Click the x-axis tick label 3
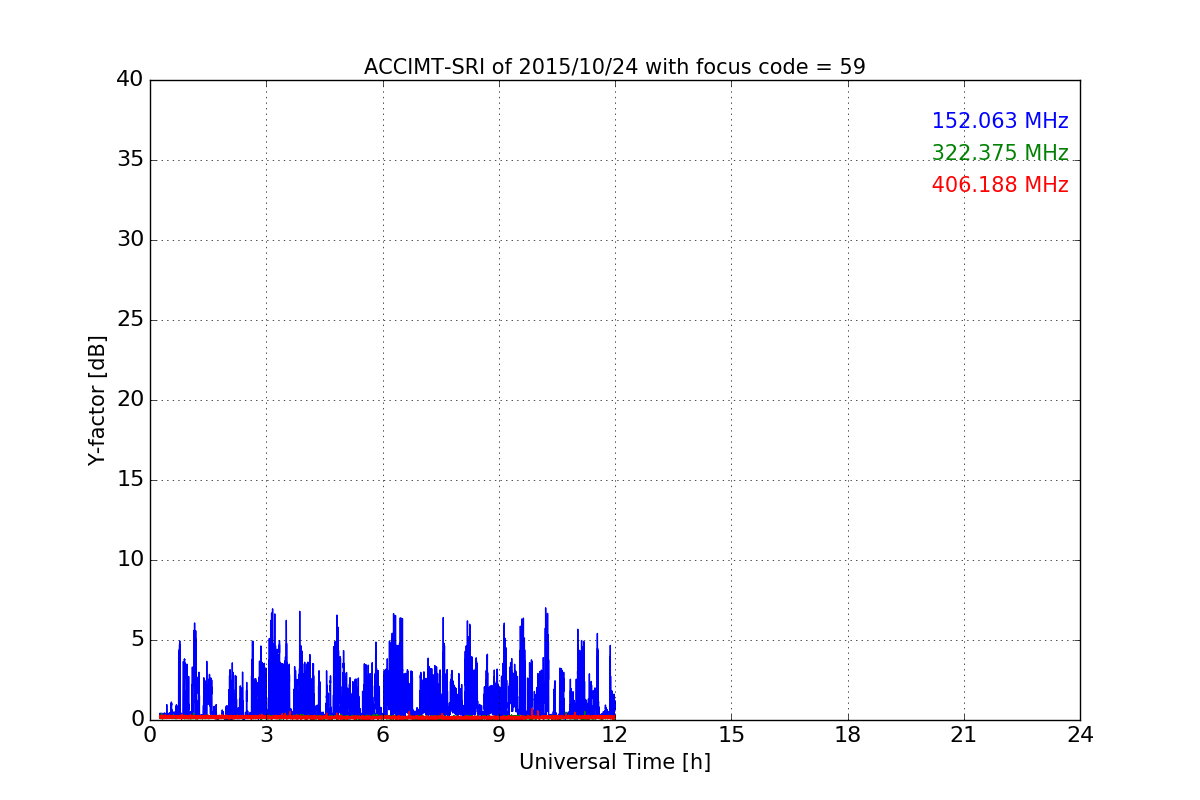 click(266, 735)
